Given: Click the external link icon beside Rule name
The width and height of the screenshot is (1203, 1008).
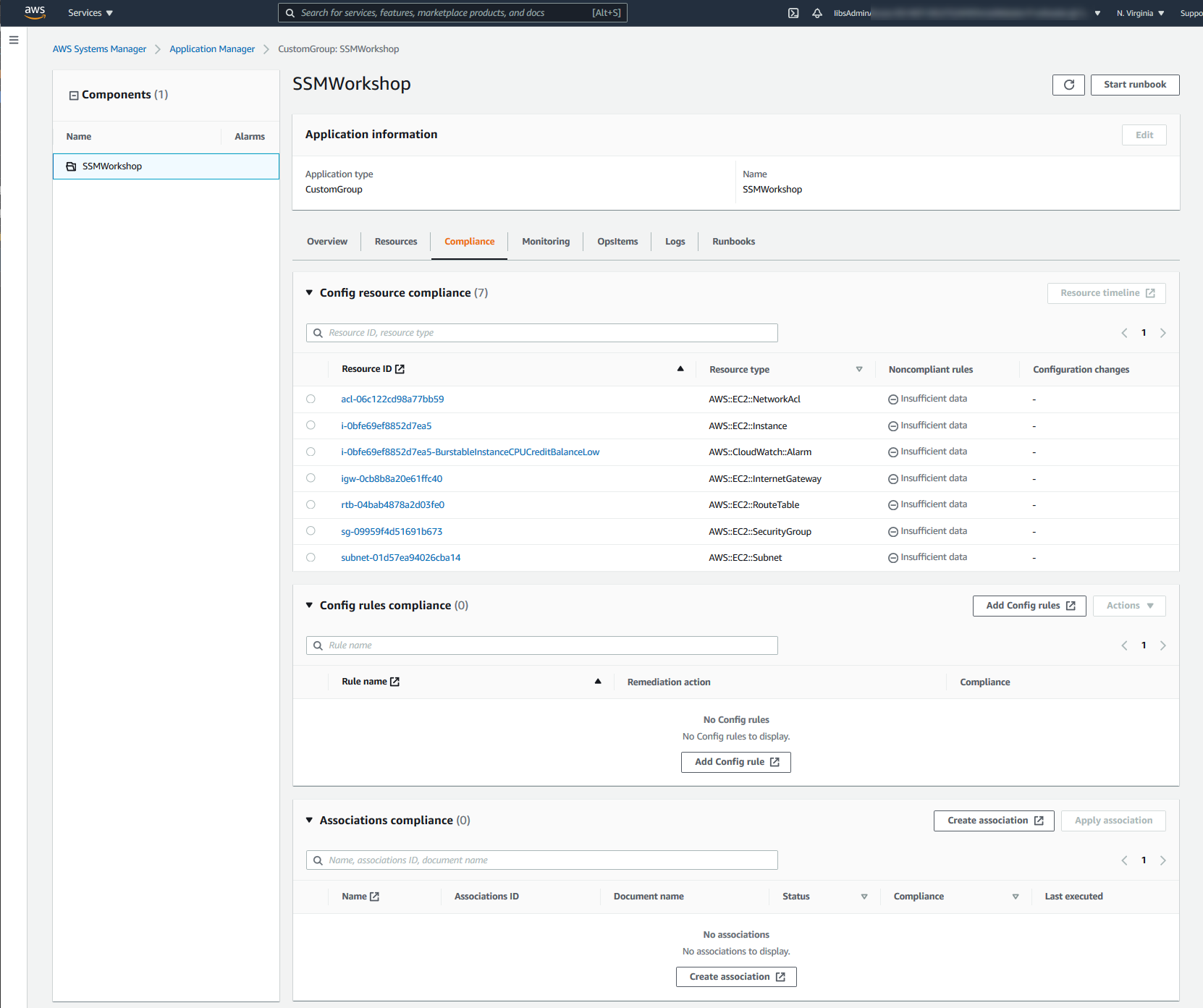Looking at the screenshot, I should (x=394, y=682).
